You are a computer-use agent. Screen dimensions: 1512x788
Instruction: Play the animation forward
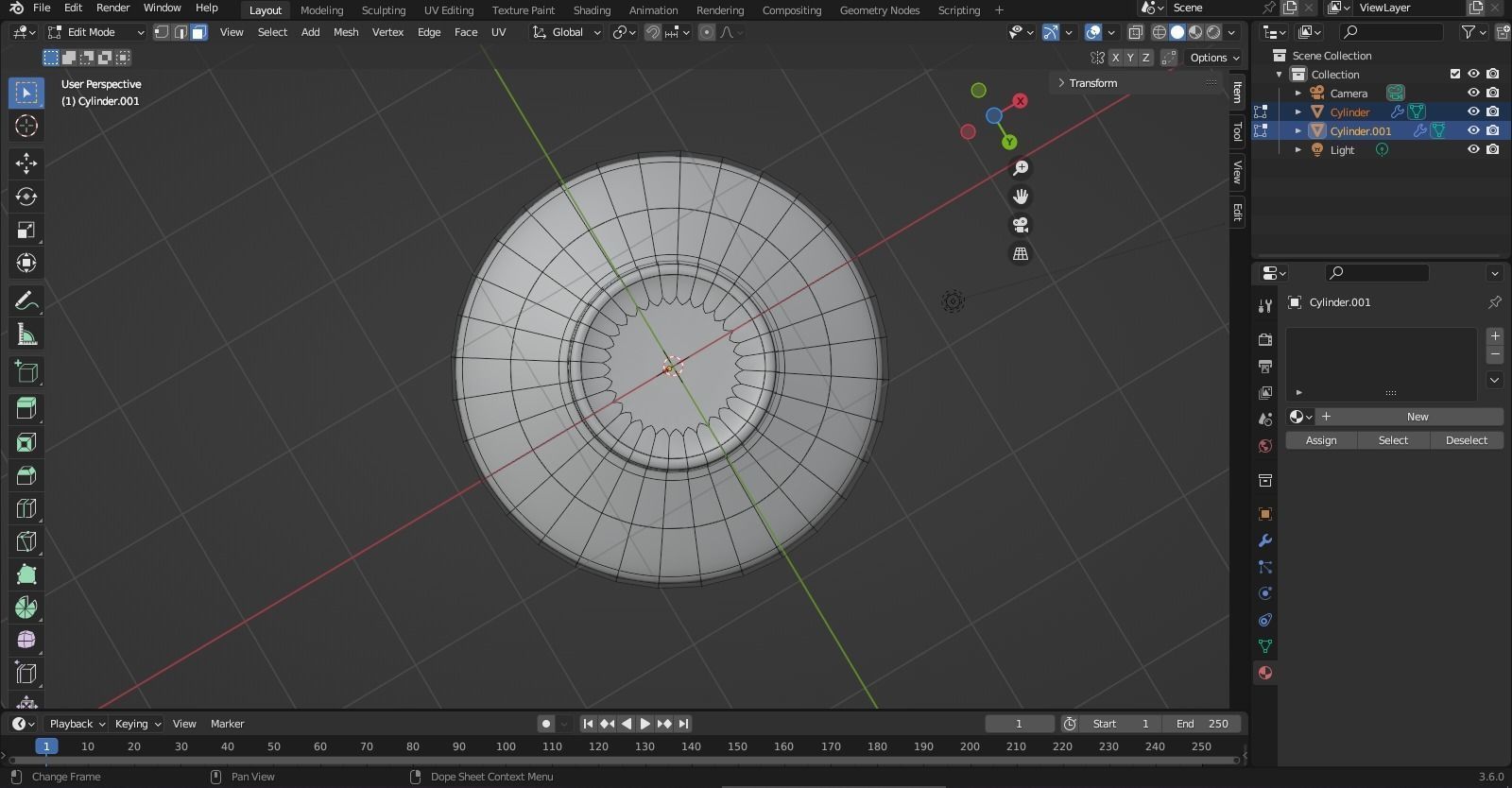(644, 724)
